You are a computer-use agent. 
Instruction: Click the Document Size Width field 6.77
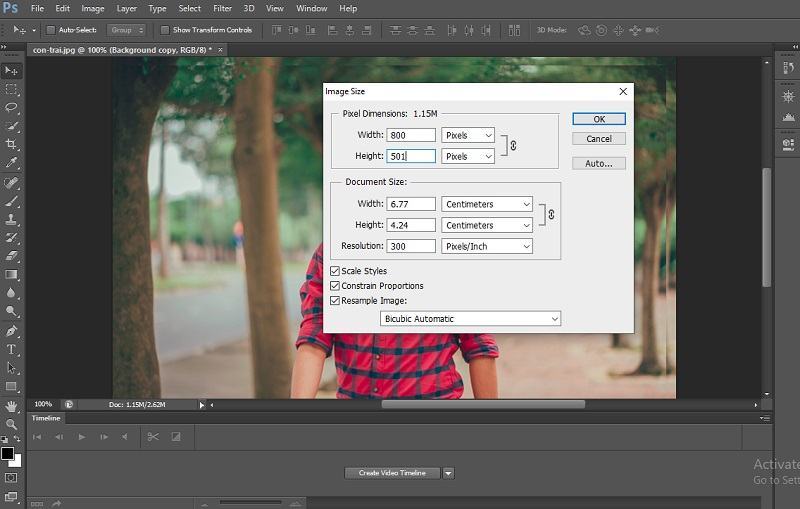pos(411,204)
